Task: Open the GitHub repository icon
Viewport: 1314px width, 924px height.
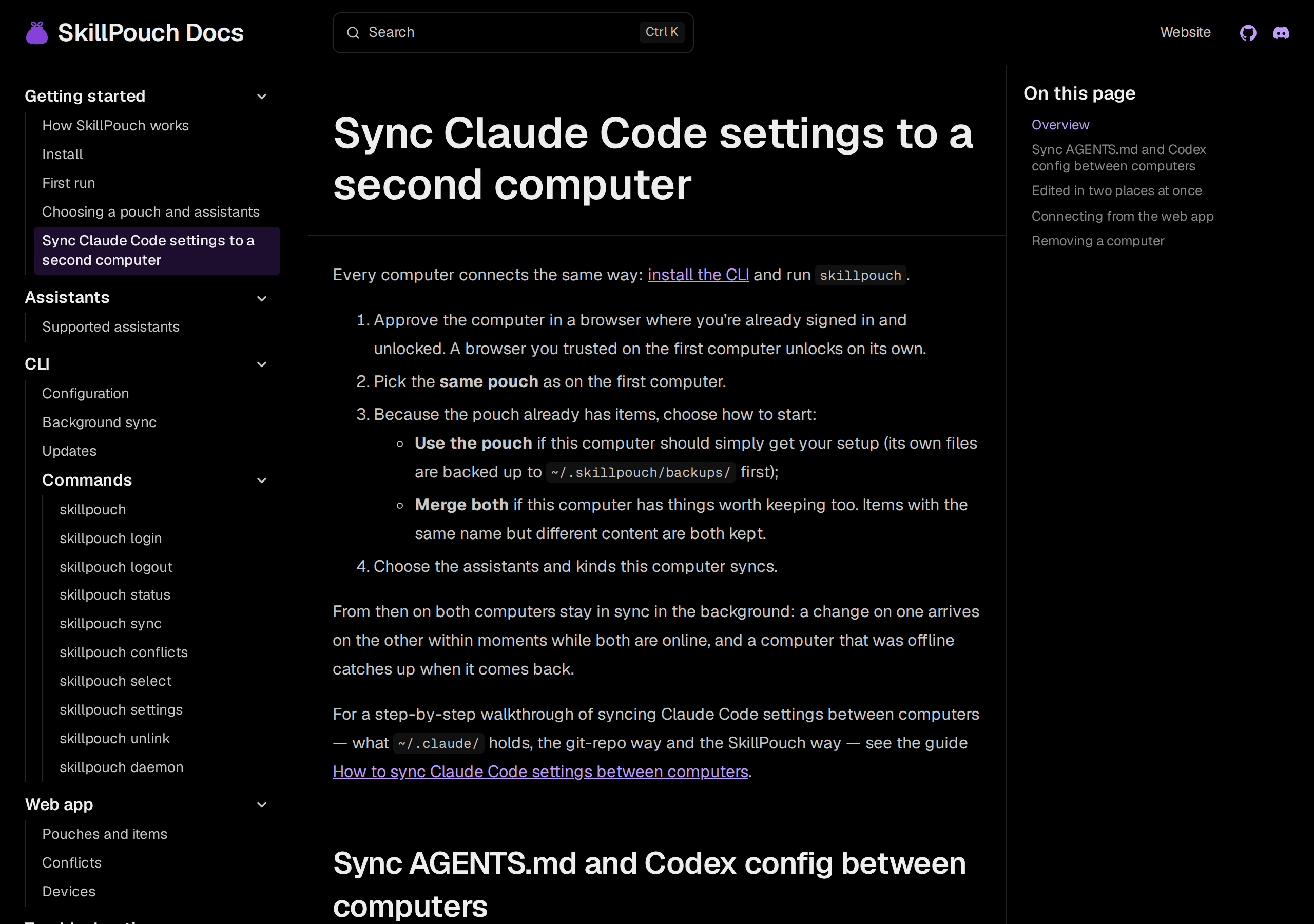Action: point(1248,33)
